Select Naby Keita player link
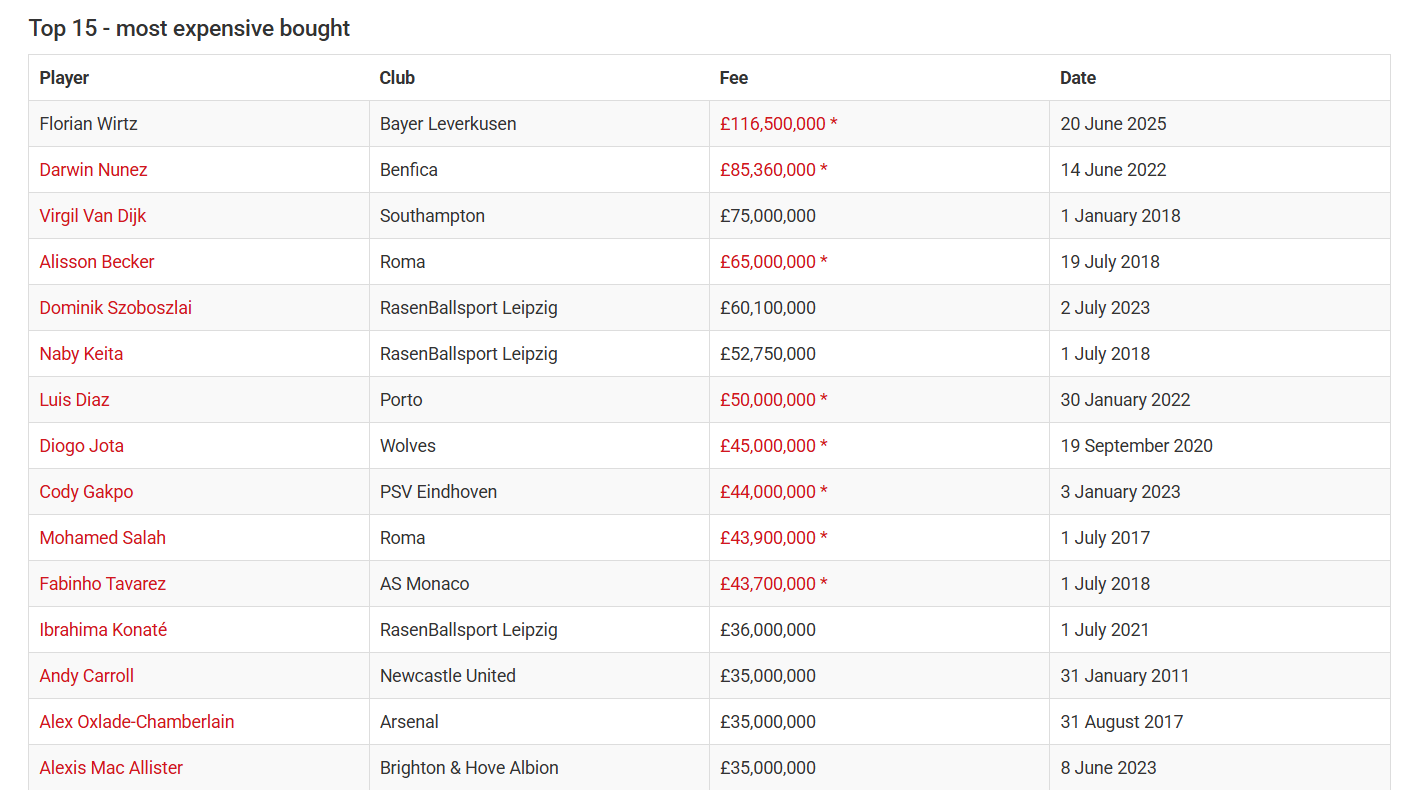 81,354
